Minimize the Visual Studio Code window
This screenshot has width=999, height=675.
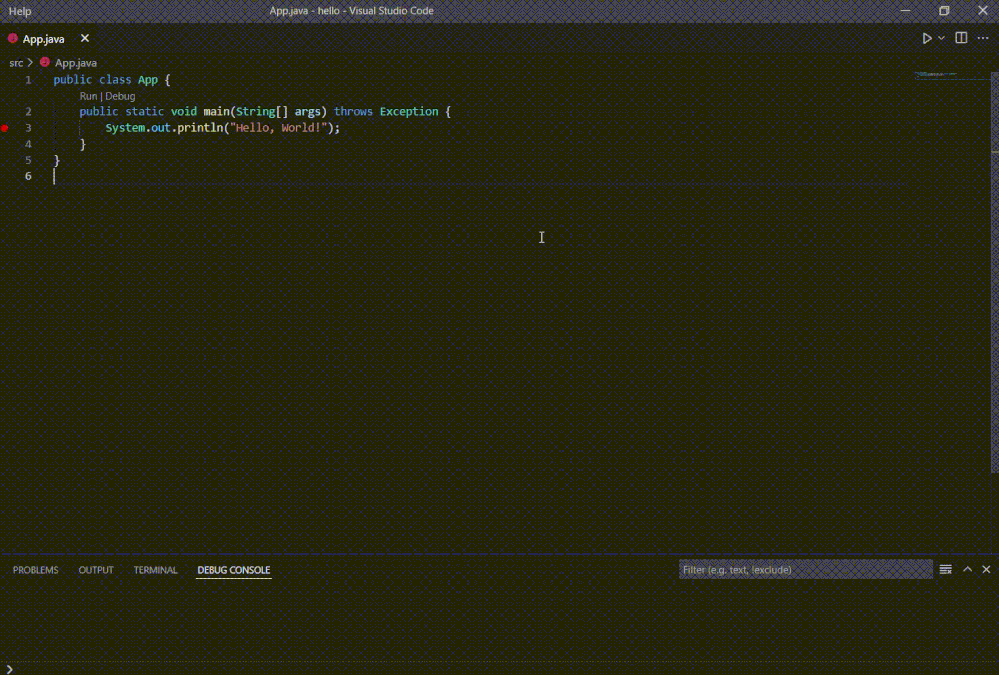coord(905,11)
